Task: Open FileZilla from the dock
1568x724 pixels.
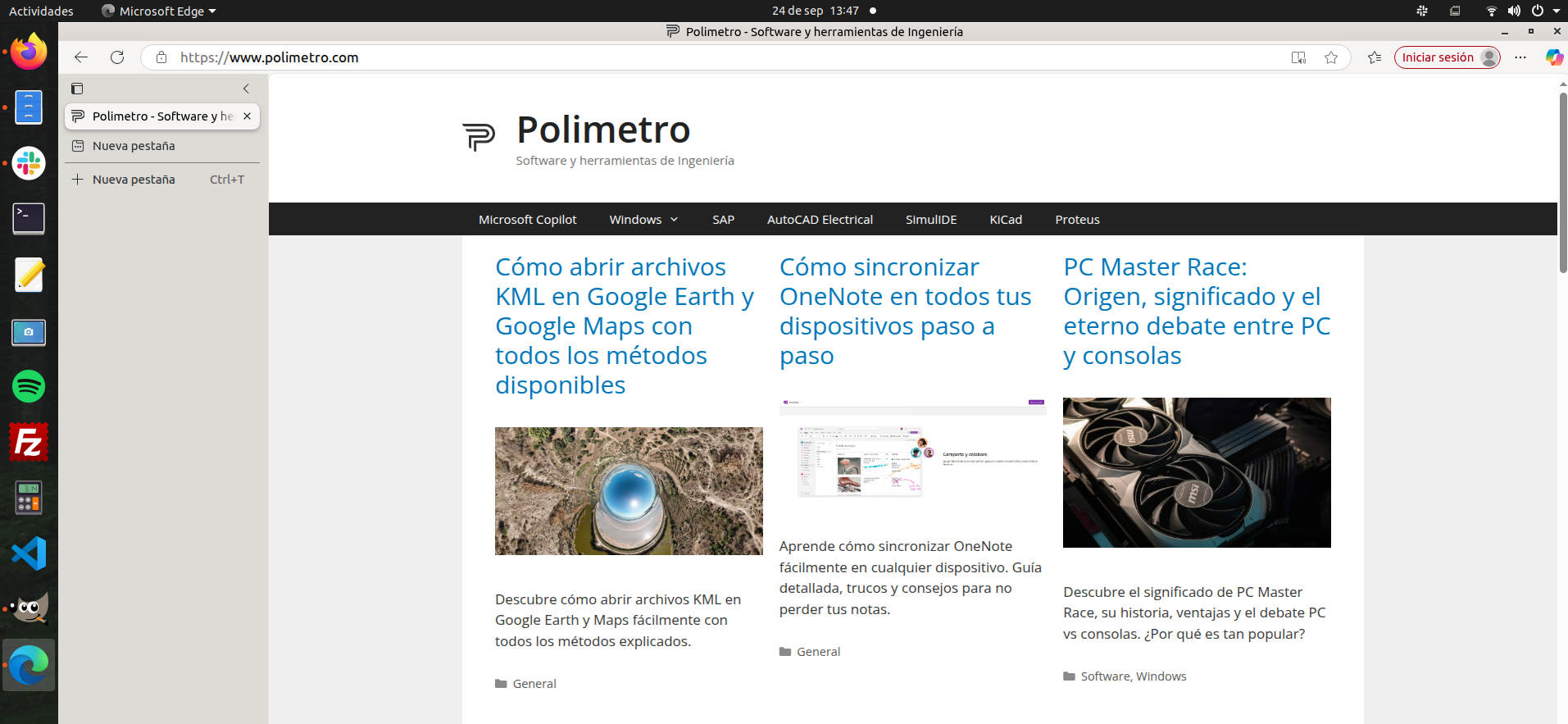Action: click(29, 442)
